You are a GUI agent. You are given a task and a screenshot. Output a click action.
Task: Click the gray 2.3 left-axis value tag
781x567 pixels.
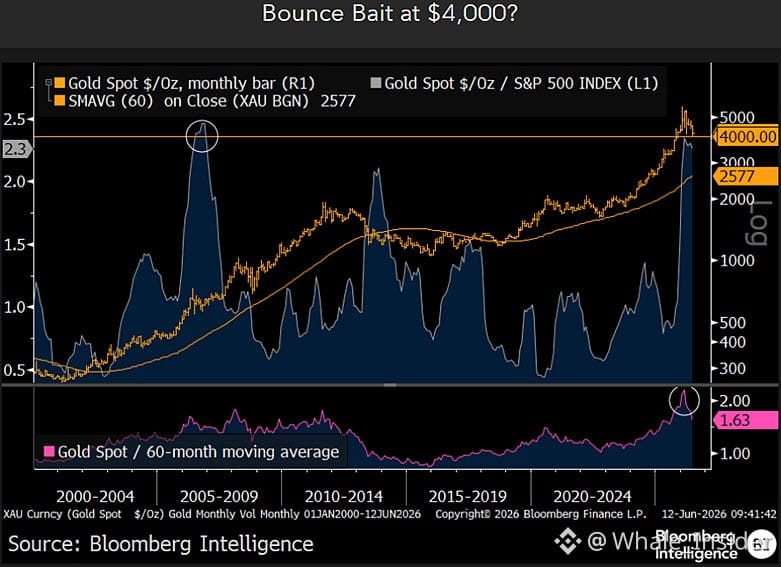tap(16, 149)
